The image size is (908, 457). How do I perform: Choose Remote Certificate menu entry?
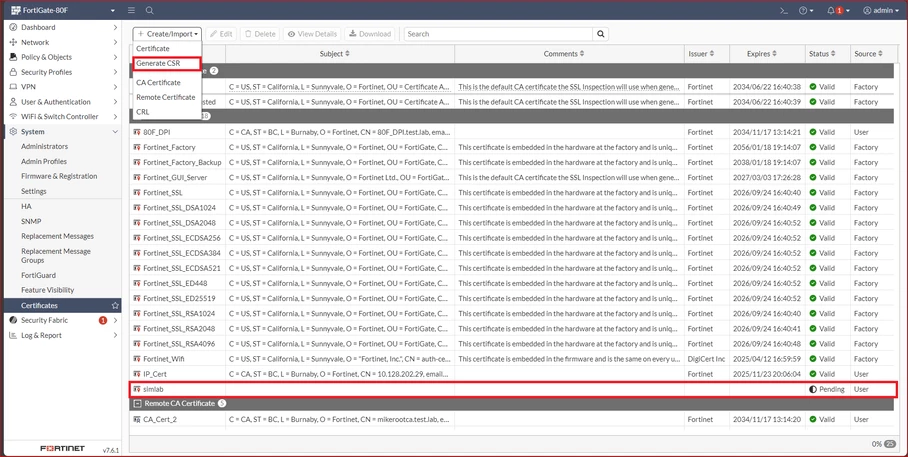167,97
